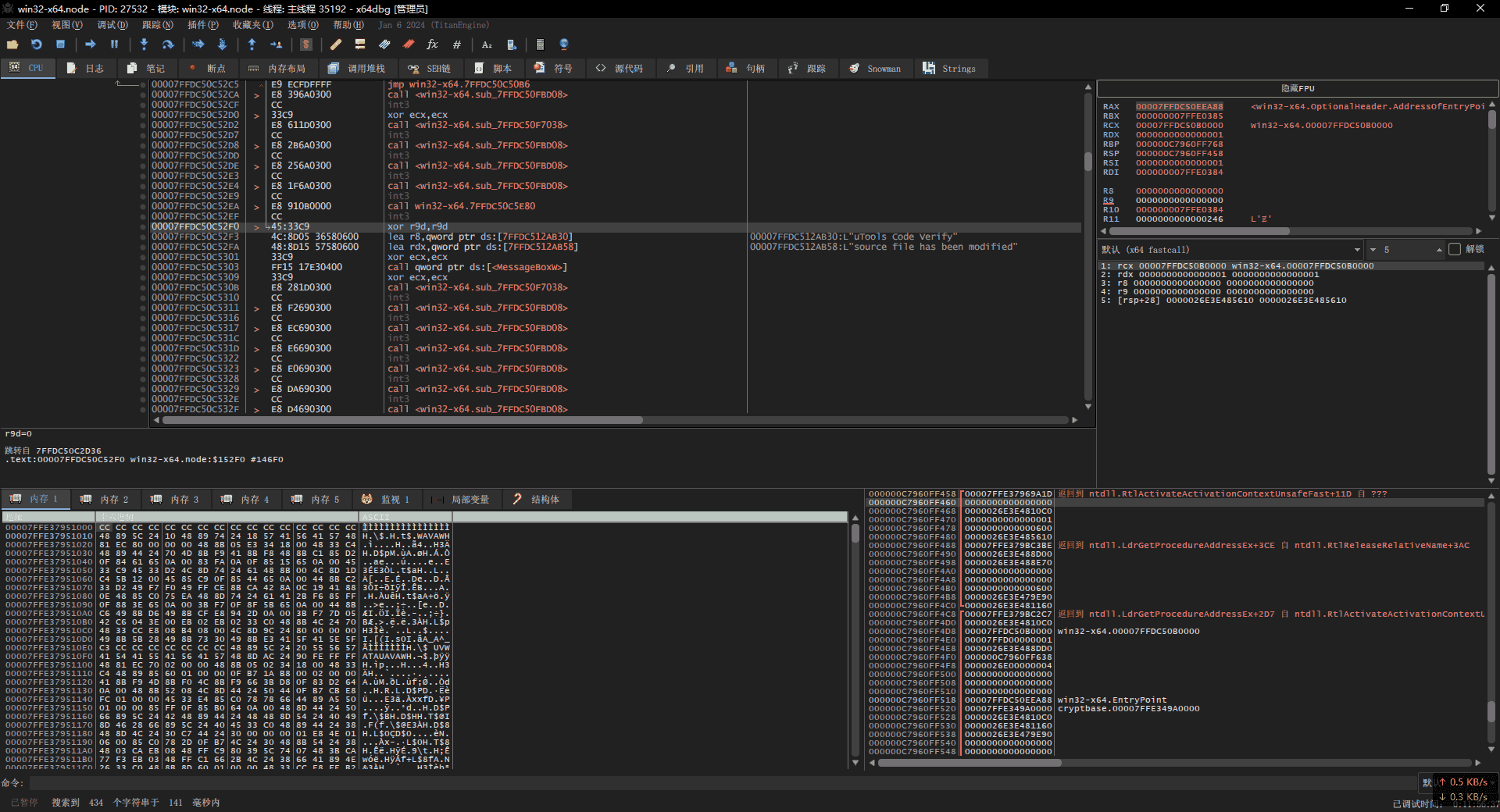Image resolution: width=1500 pixels, height=812 pixels.
Task: Click the 已暂停 status label
Action: tap(23, 803)
